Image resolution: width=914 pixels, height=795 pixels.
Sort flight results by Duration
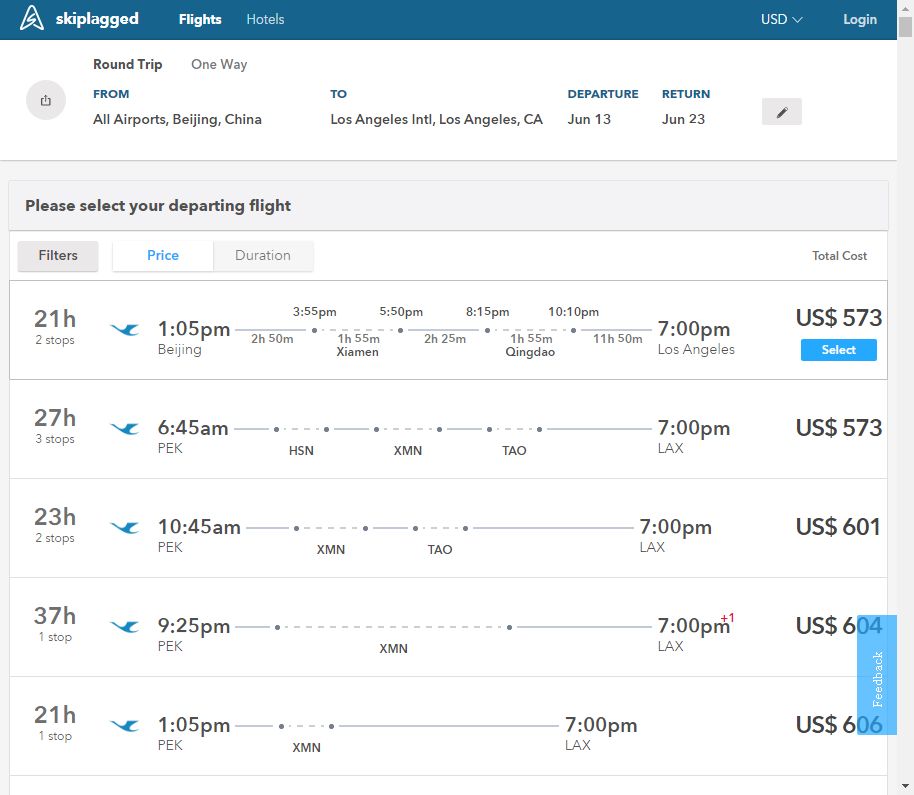coord(263,256)
